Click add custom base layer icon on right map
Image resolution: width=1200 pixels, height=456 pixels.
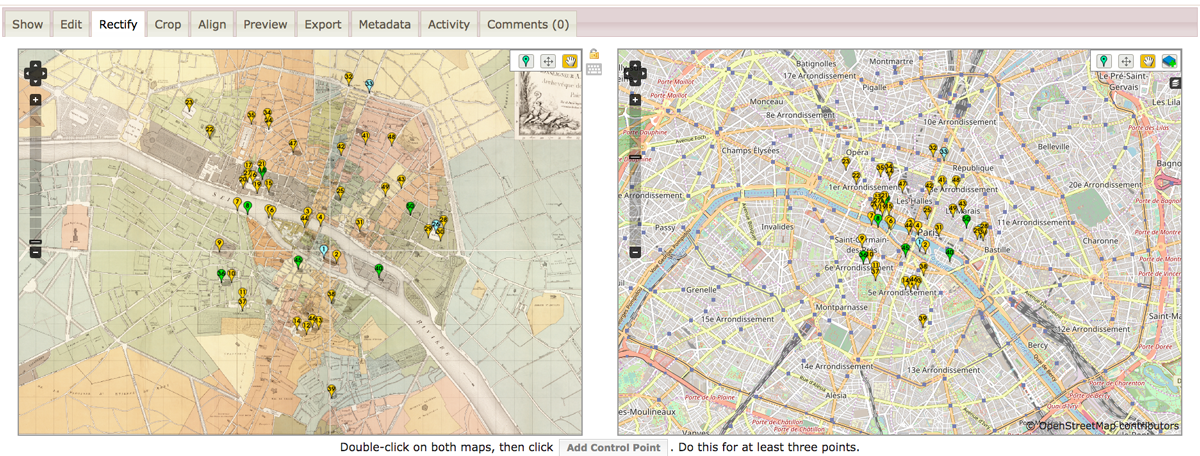1169,61
